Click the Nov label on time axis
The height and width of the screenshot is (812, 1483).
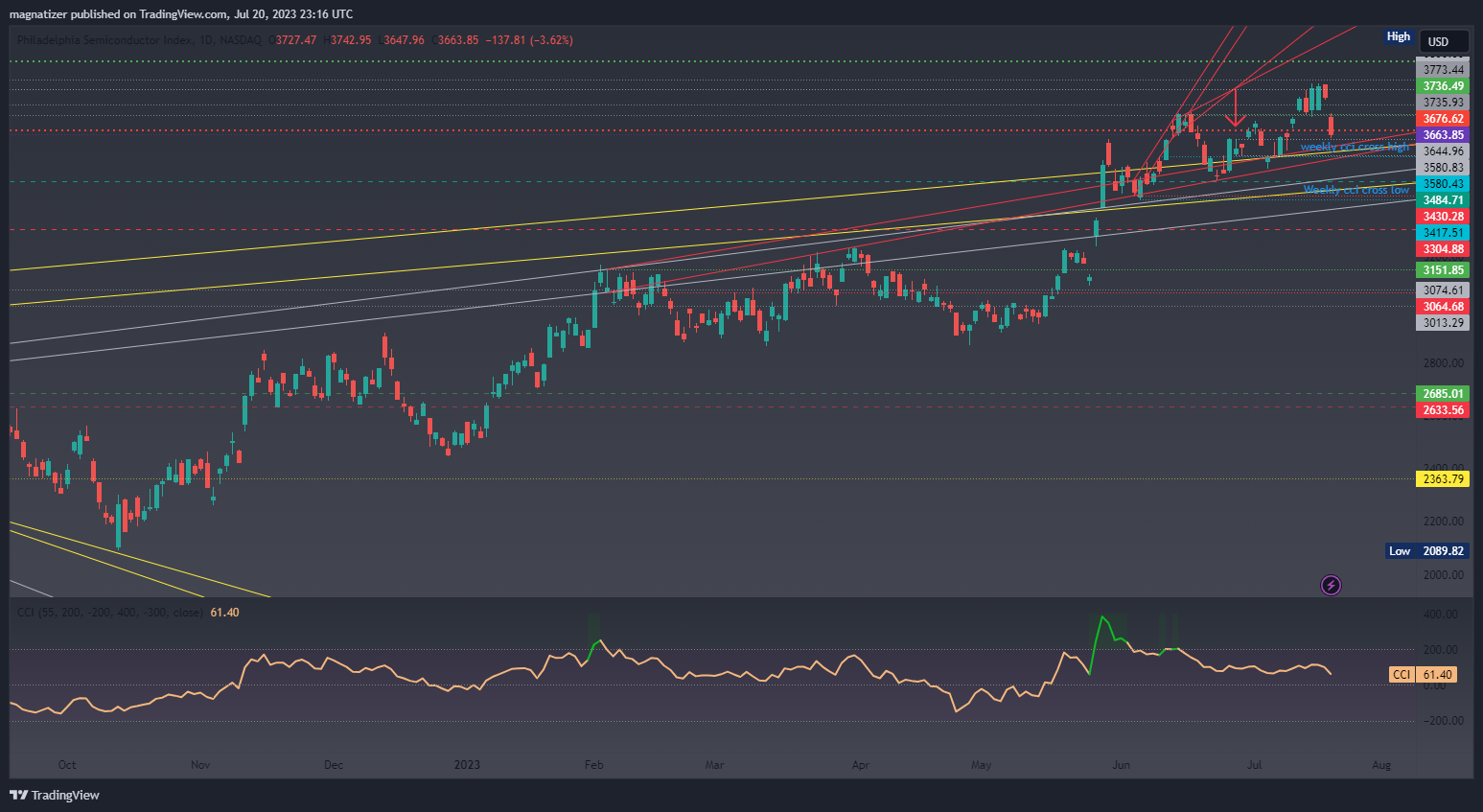point(200,765)
